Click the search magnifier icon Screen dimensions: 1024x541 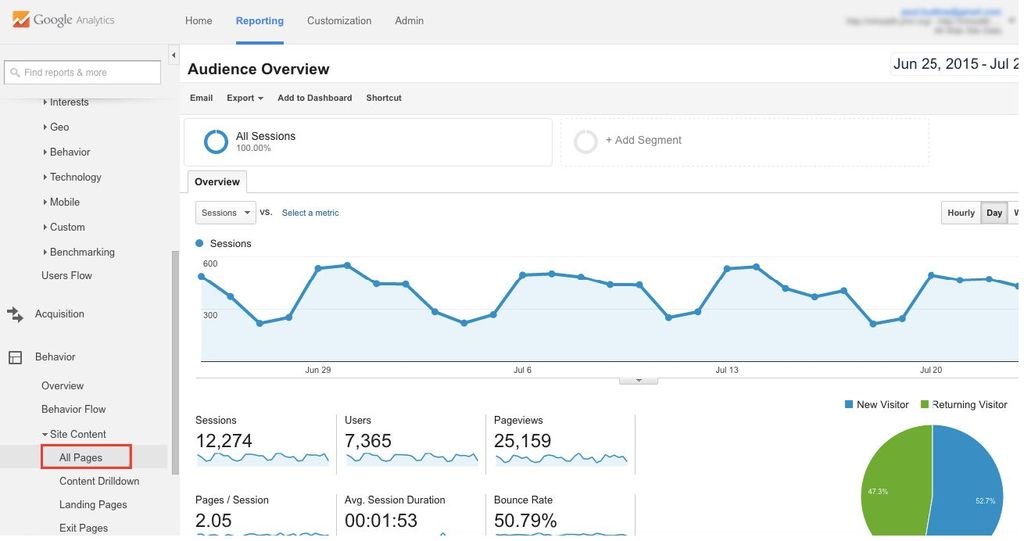[14, 73]
